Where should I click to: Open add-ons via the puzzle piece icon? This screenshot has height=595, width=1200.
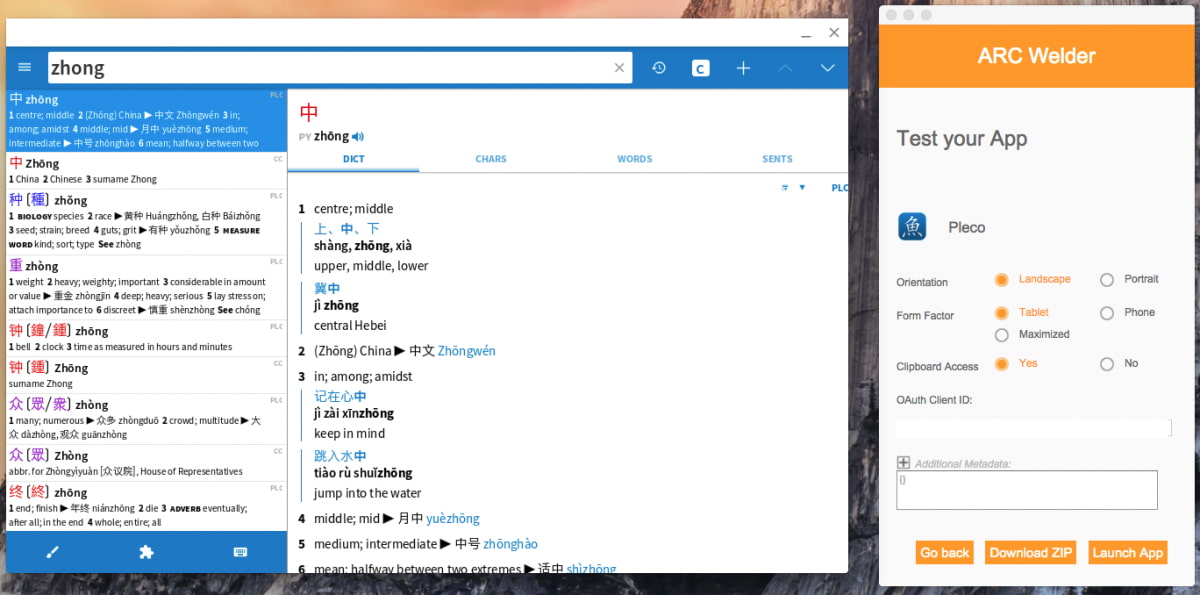click(x=145, y=551)
